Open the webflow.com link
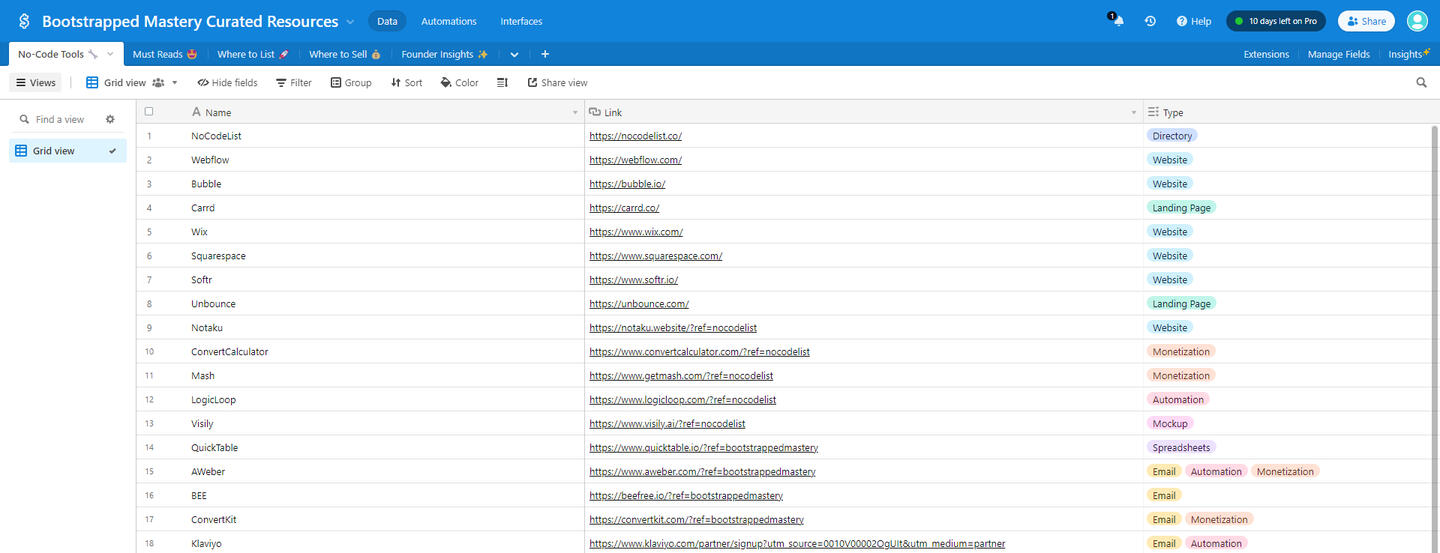 click(635, 160)
